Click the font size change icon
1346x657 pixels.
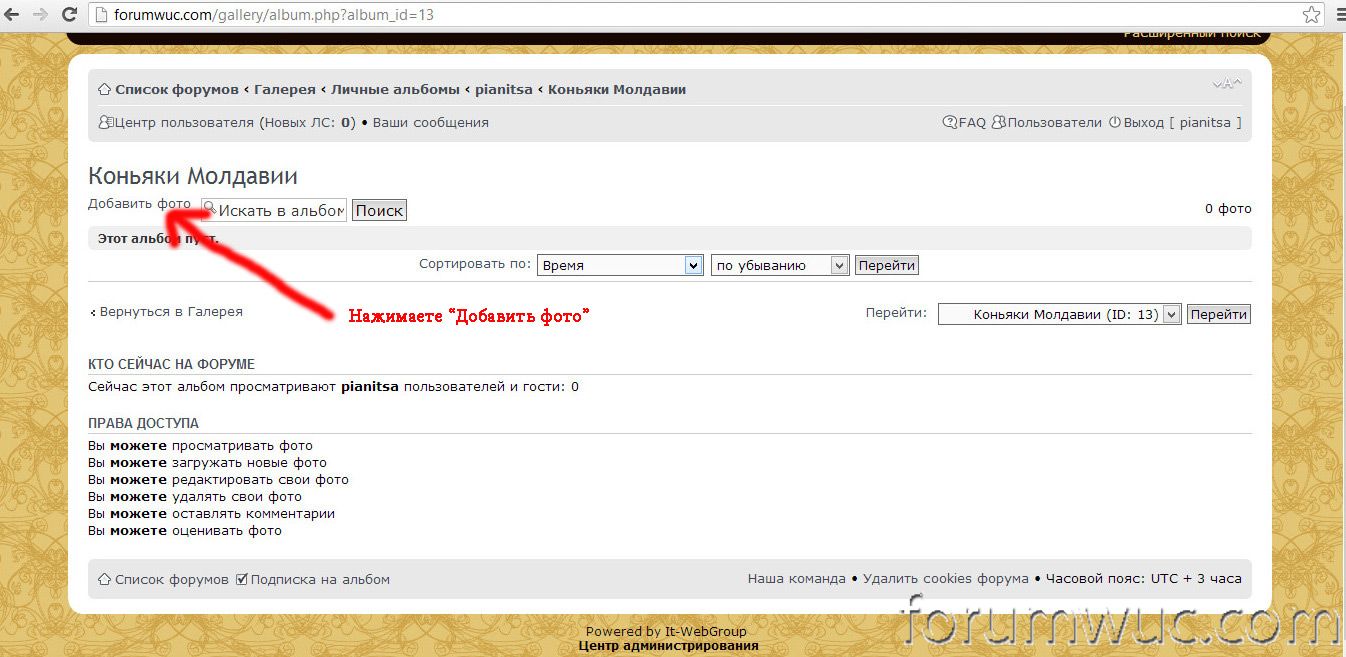pos(1226,83)
